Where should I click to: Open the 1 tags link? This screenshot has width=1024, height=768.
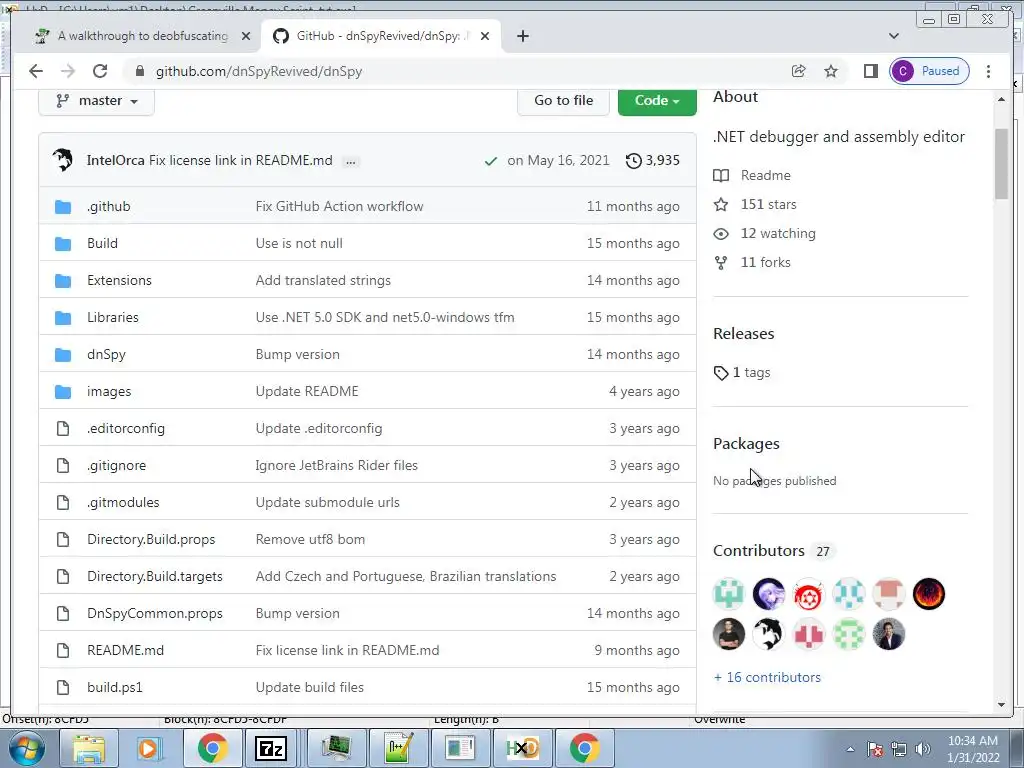pos(743,372)
